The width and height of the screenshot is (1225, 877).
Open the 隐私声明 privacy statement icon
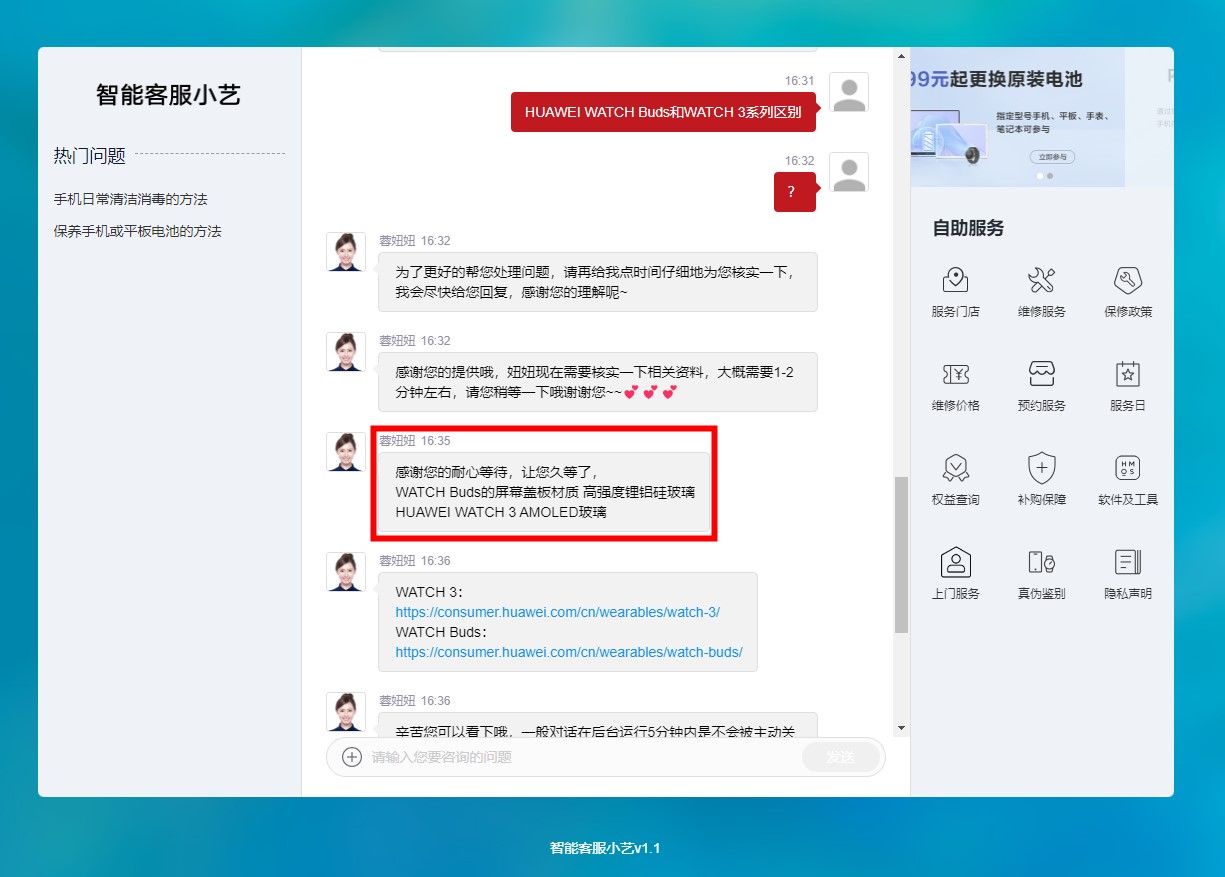(x=1128, y=561)
